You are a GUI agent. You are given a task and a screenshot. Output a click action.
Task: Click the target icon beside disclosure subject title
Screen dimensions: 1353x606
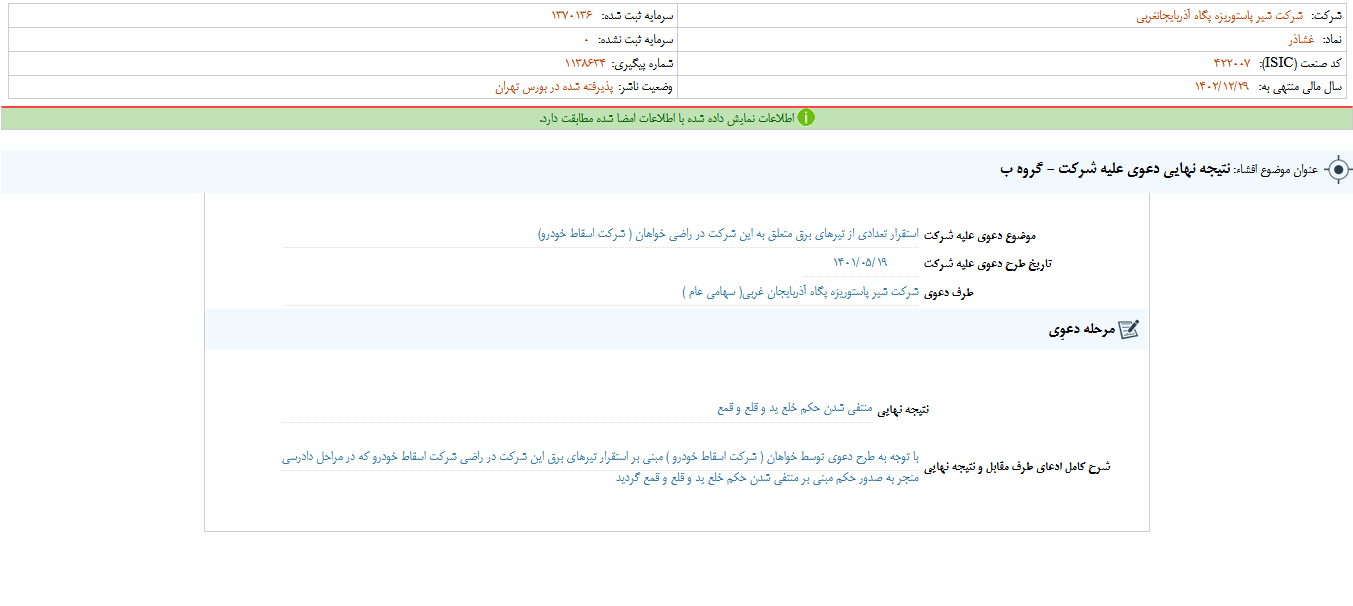click(x=1338, y=170)
